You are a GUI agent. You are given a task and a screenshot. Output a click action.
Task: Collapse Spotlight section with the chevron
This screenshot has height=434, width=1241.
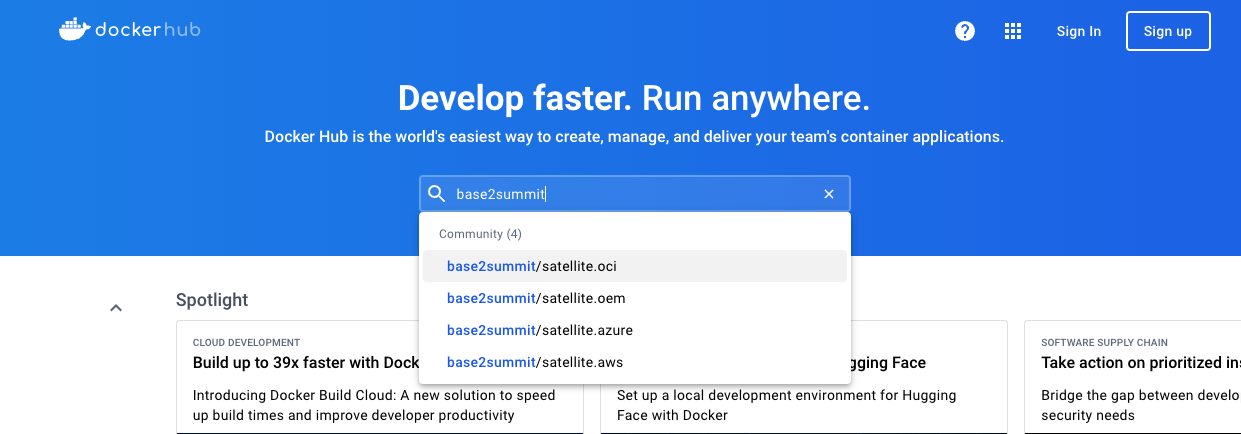116,308
